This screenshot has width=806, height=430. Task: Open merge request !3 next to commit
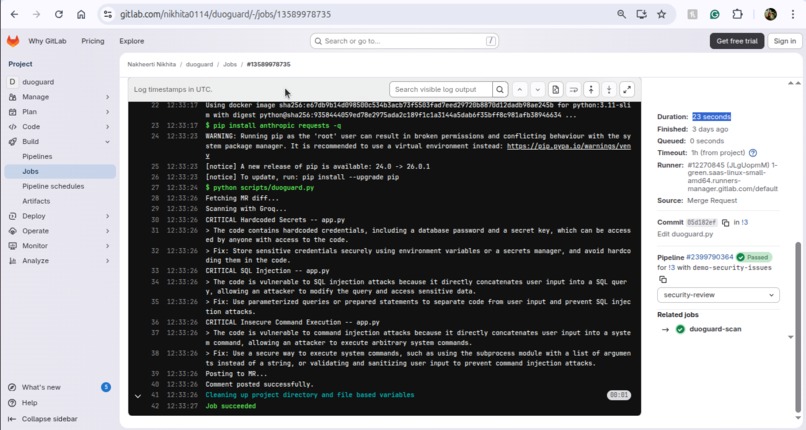point(745,222)
